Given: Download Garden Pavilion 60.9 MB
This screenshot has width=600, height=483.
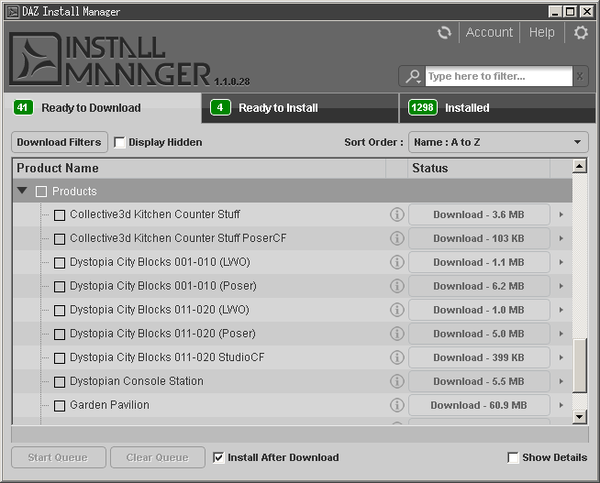Looking at the screenshot, I should [x=479, y=405].
